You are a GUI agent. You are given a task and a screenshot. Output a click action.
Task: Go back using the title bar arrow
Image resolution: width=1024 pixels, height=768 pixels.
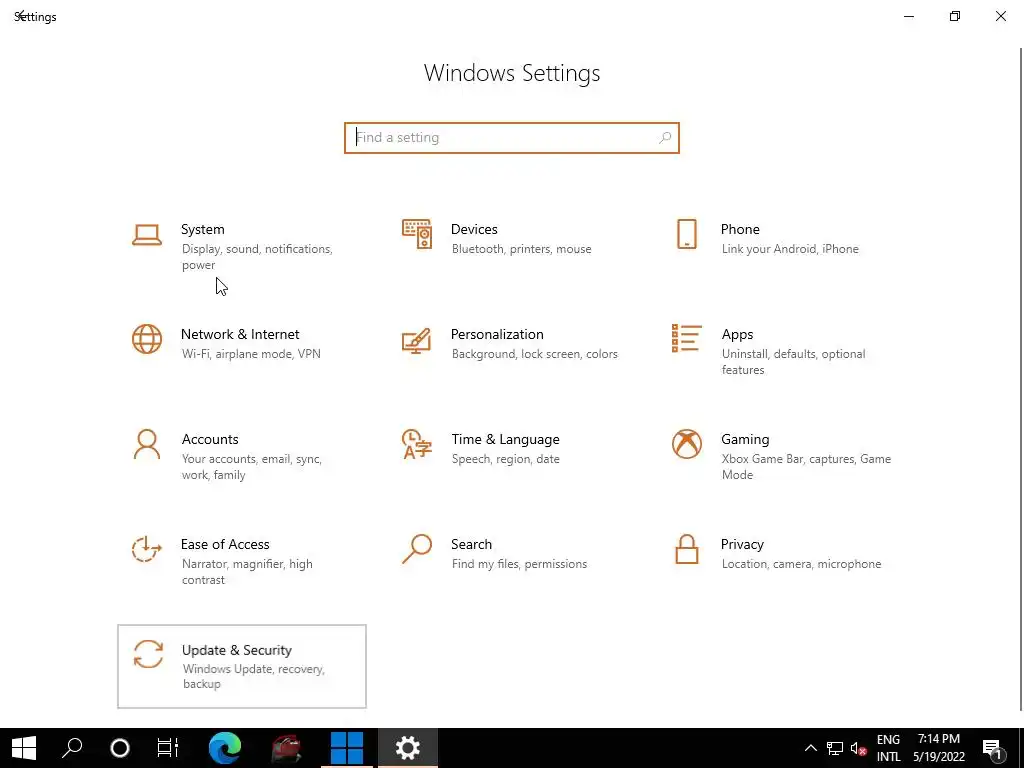click(20, 16)
